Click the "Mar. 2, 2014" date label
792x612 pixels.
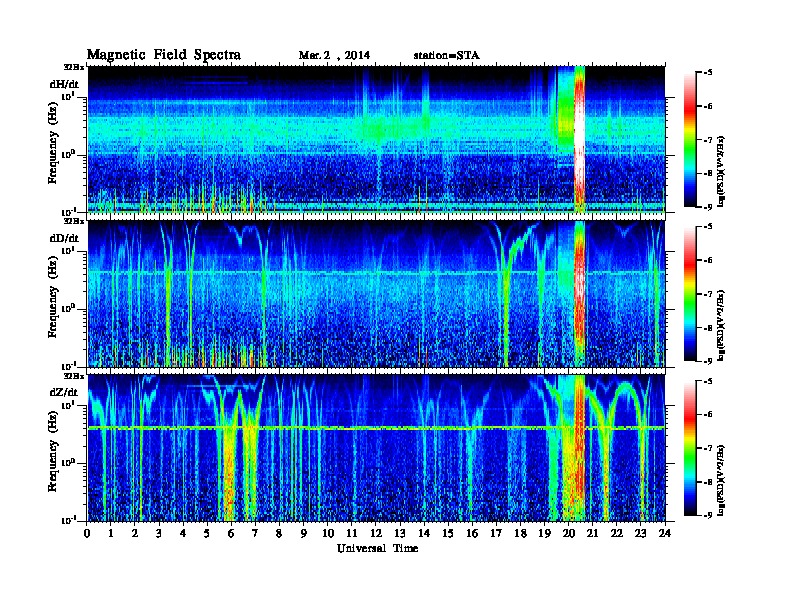click(x=334, y=56)
